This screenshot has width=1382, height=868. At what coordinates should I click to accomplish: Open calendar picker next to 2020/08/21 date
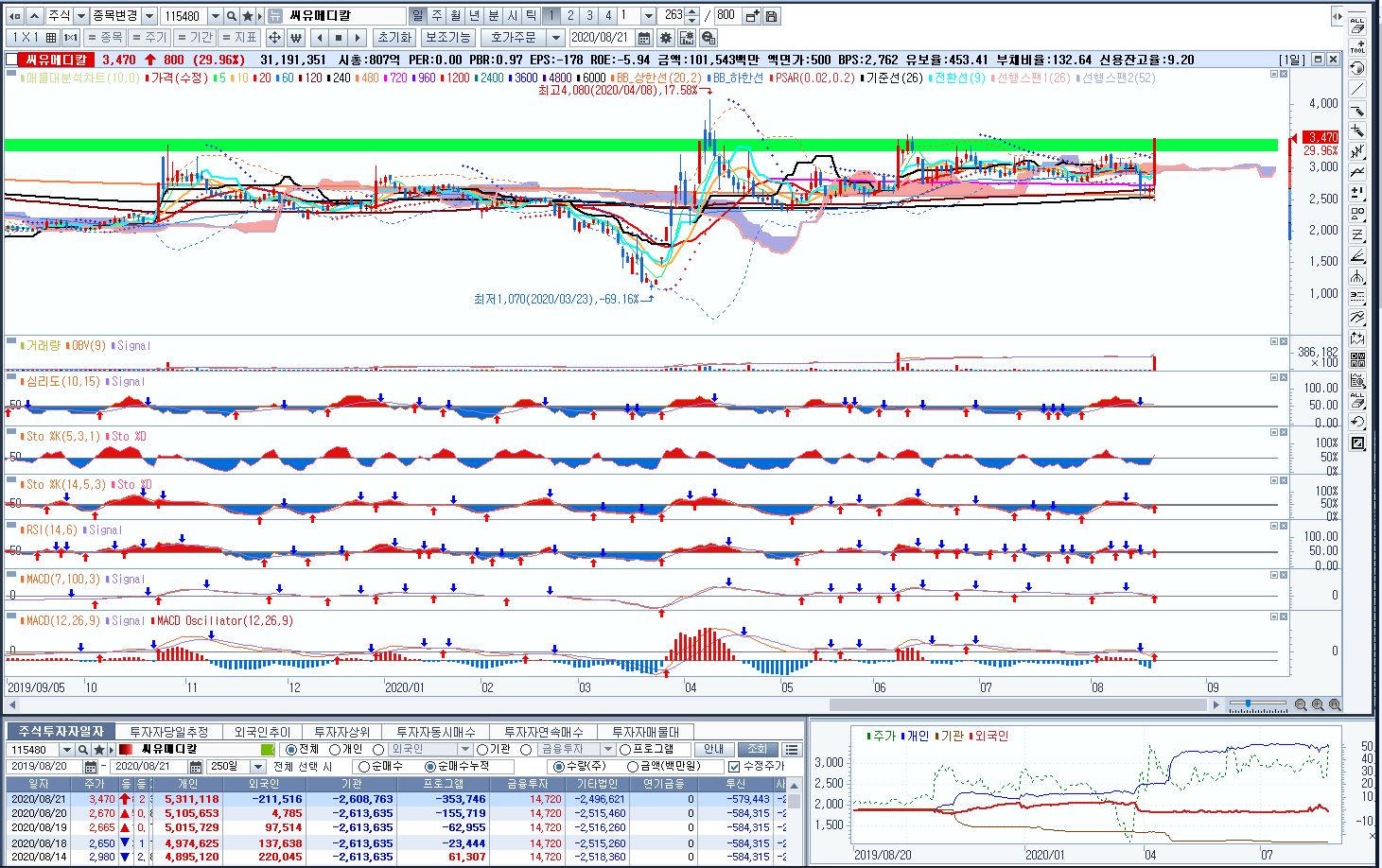pyautogui.click(x=644, y=38)
